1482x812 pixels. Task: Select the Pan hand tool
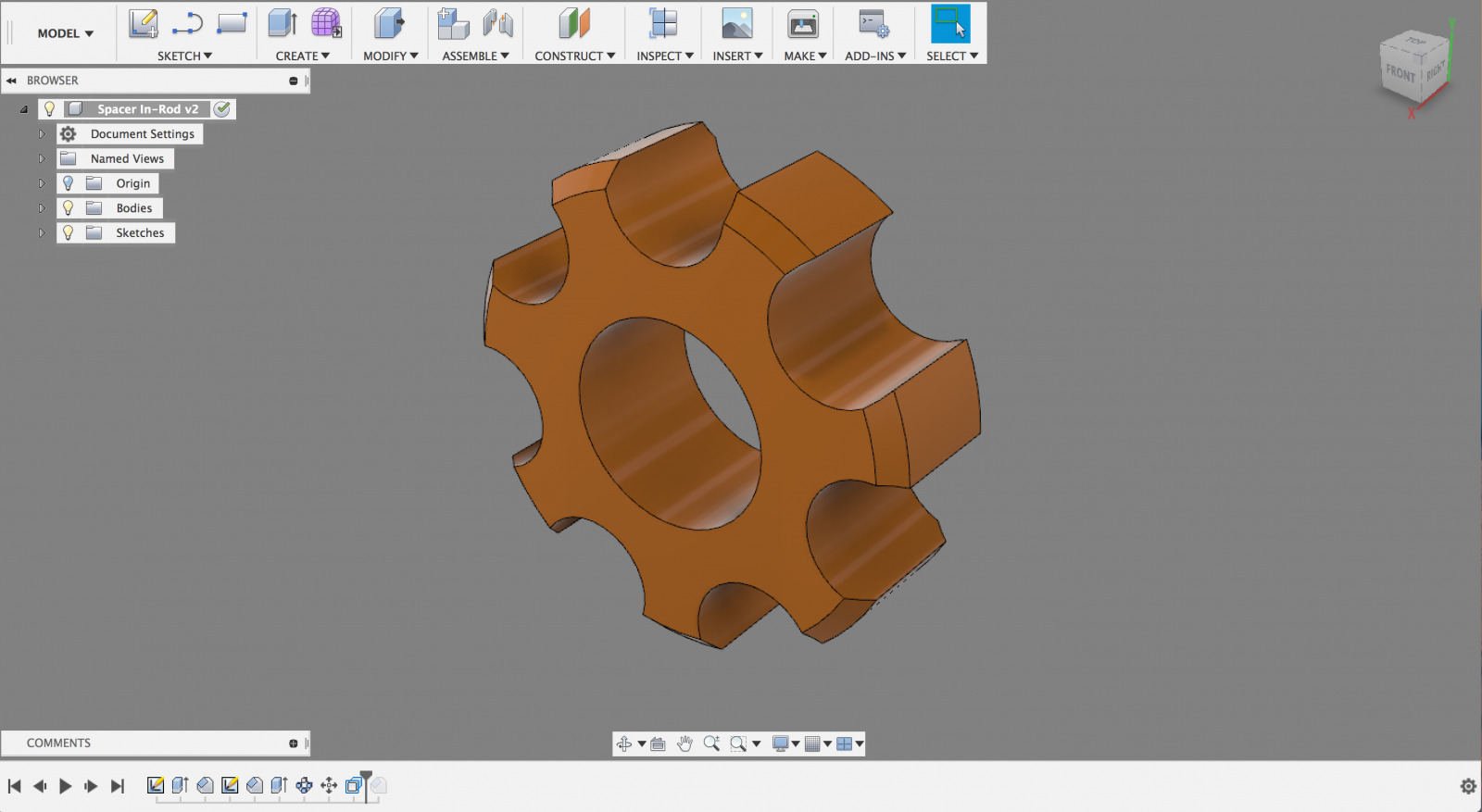click(x=684, y=743)
